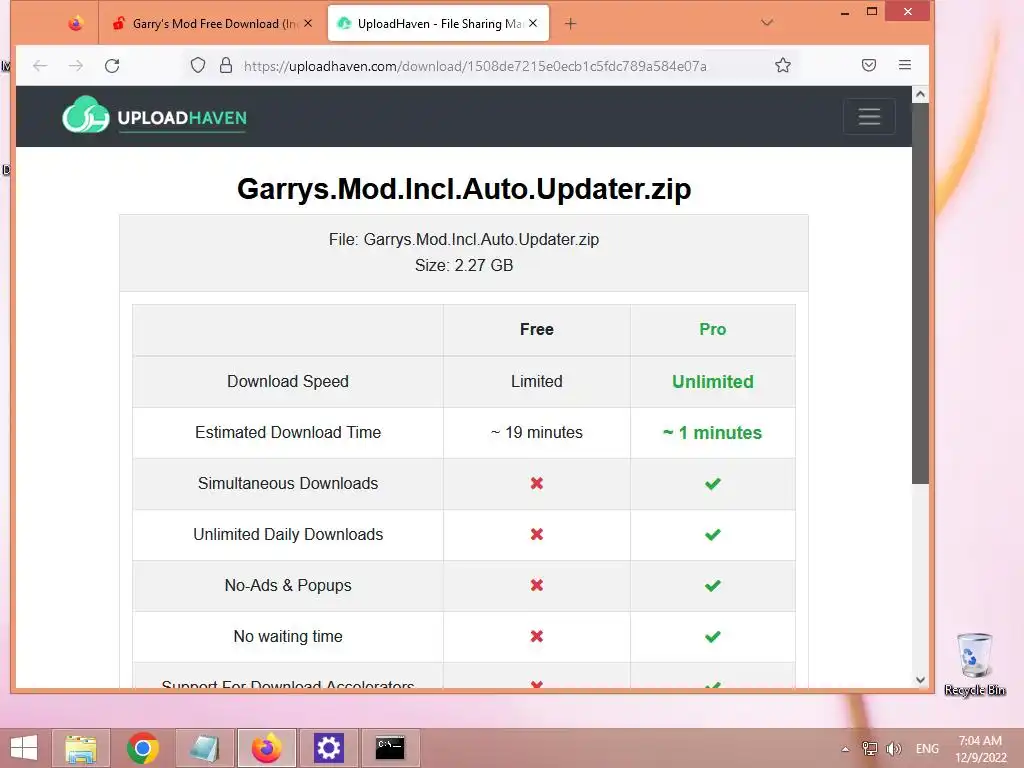Click the 'Unlimited Daily Downloads' row label
This screenshot has width=1024, height=768.
pos(288,534)
